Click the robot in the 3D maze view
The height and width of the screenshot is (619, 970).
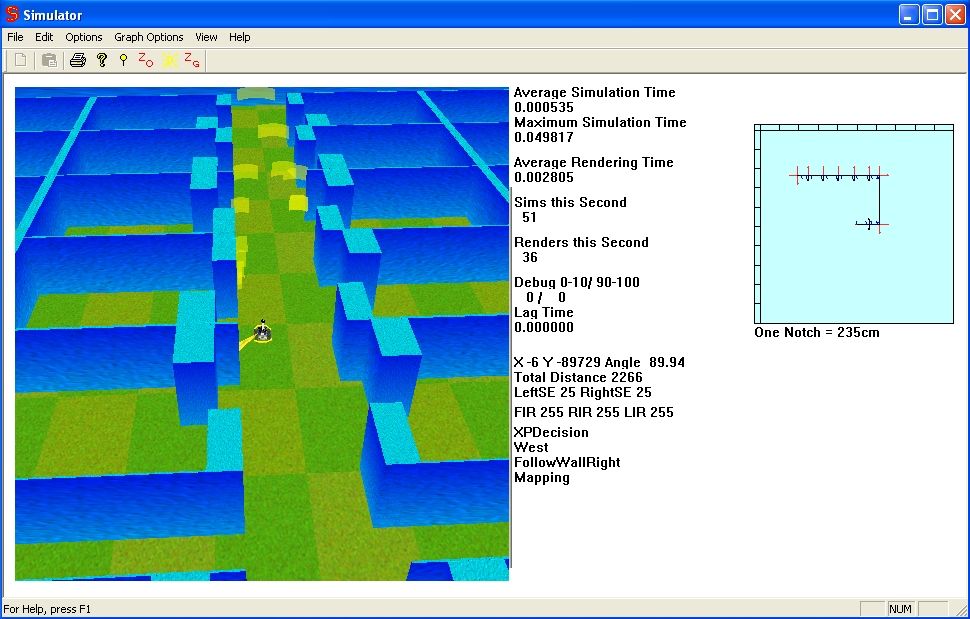tap(262, 332)
